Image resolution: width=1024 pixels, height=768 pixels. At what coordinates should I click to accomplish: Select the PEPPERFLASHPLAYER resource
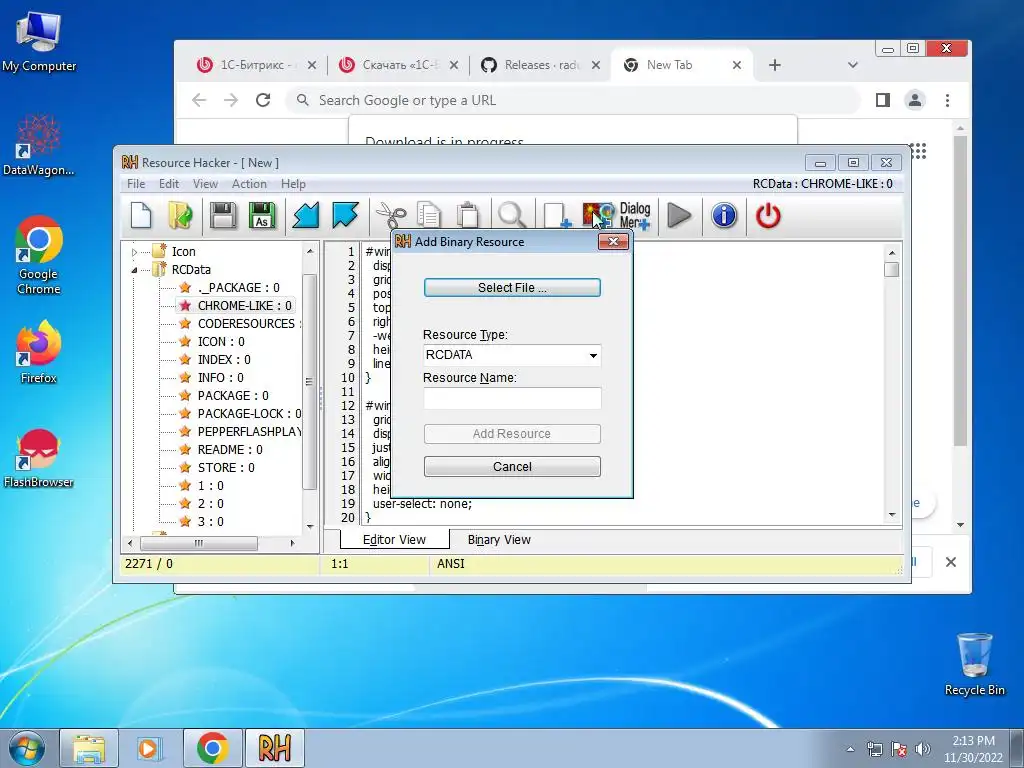pos(249,432)
